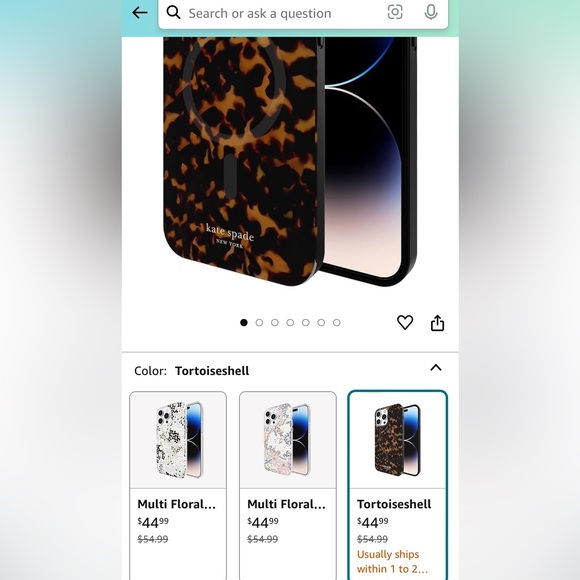
Task: Go to second image dot
Action: pyautogui.click(x=259, y=323)
